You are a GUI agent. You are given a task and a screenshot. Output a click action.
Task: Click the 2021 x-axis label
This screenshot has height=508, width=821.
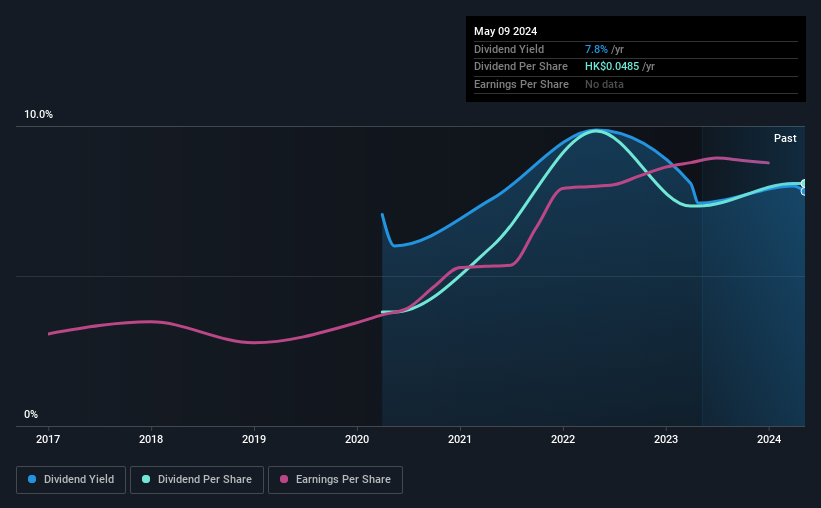pyautogui.click(x=460, y=439)
